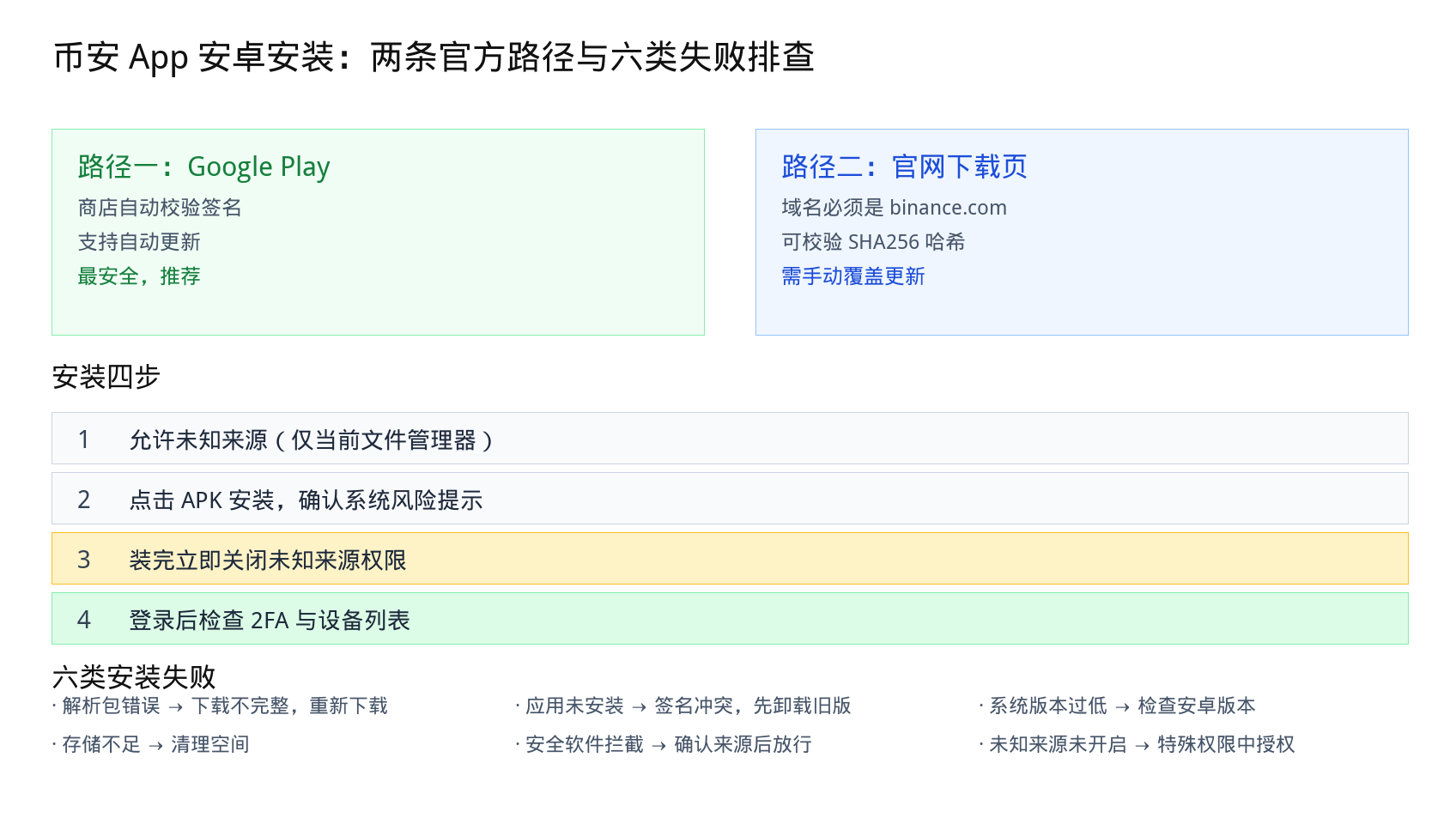
Task: Click the '存储不足 → 清理空间' item
Action: tap(151, 744)
